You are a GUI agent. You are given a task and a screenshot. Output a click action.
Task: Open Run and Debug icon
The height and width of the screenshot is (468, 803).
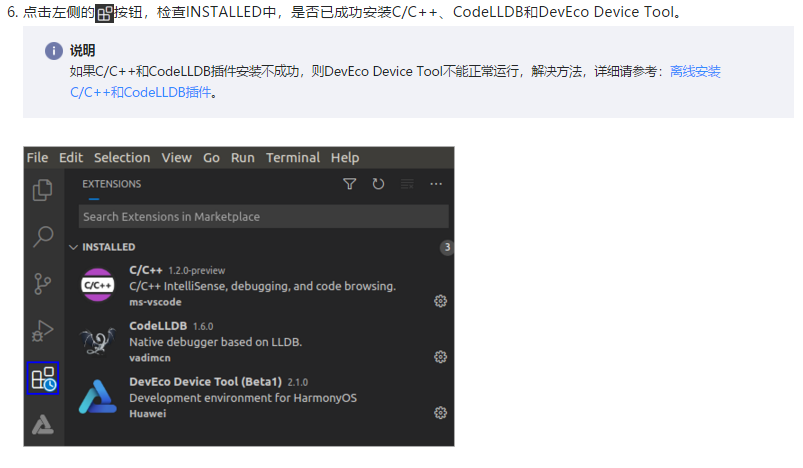pyautogui.click(x=43, y=331)
